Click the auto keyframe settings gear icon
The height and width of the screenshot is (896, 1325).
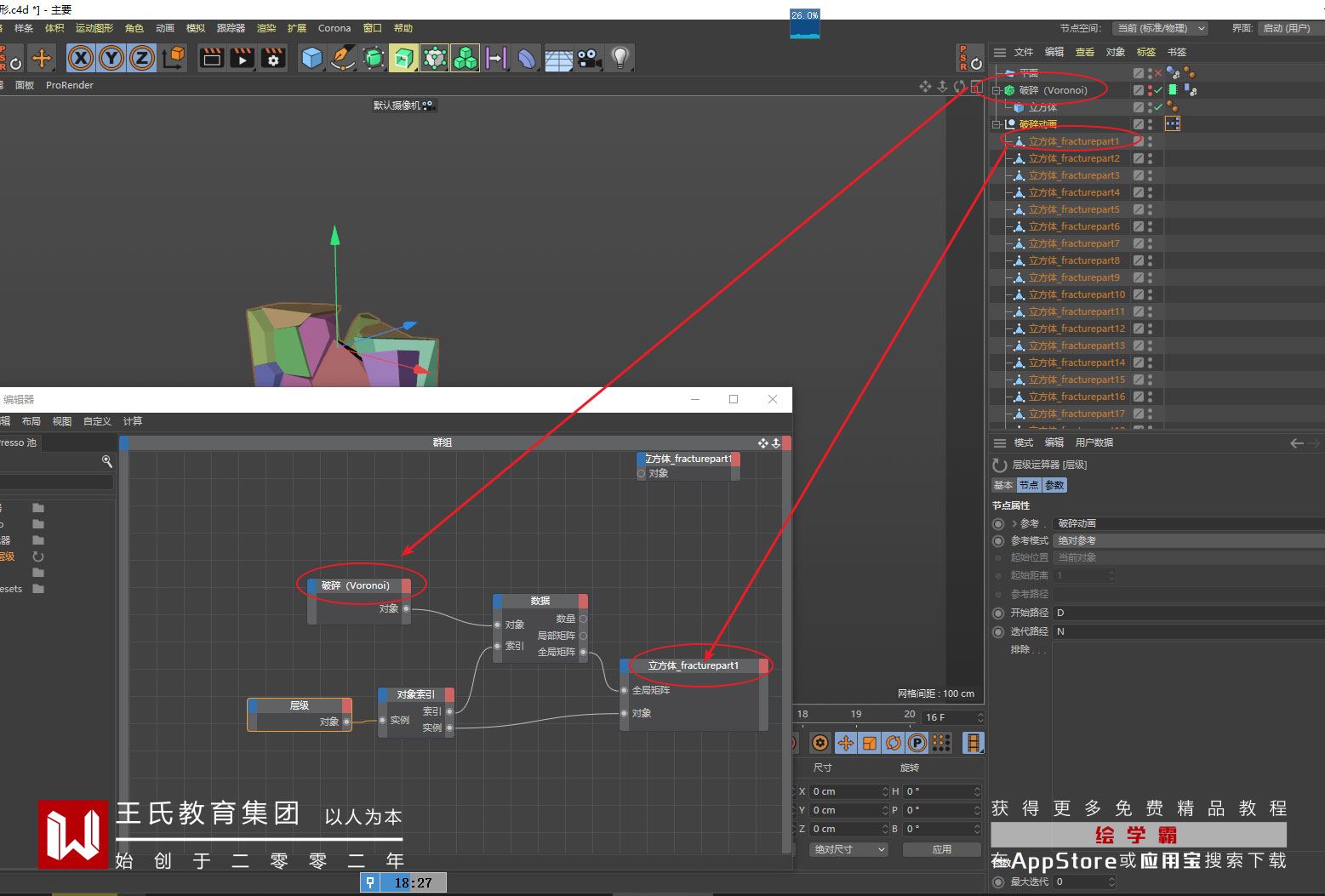pyautogui.click(x=820, y=743)
